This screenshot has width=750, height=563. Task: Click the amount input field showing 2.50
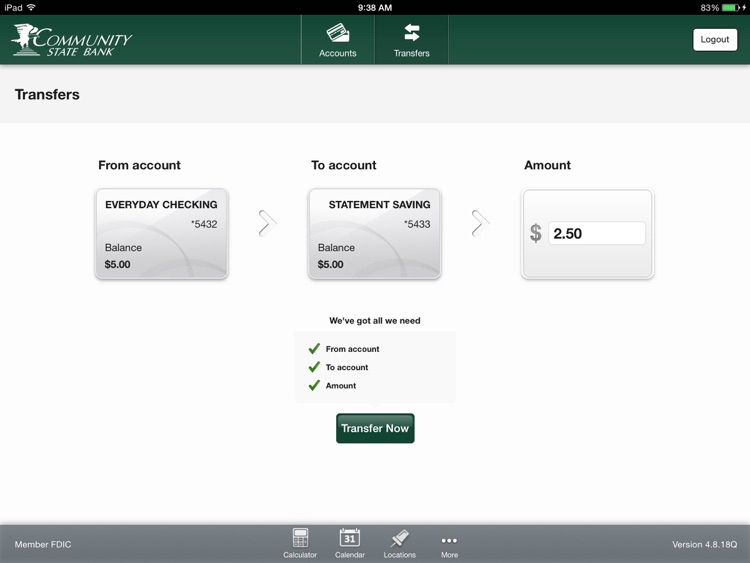596,233
